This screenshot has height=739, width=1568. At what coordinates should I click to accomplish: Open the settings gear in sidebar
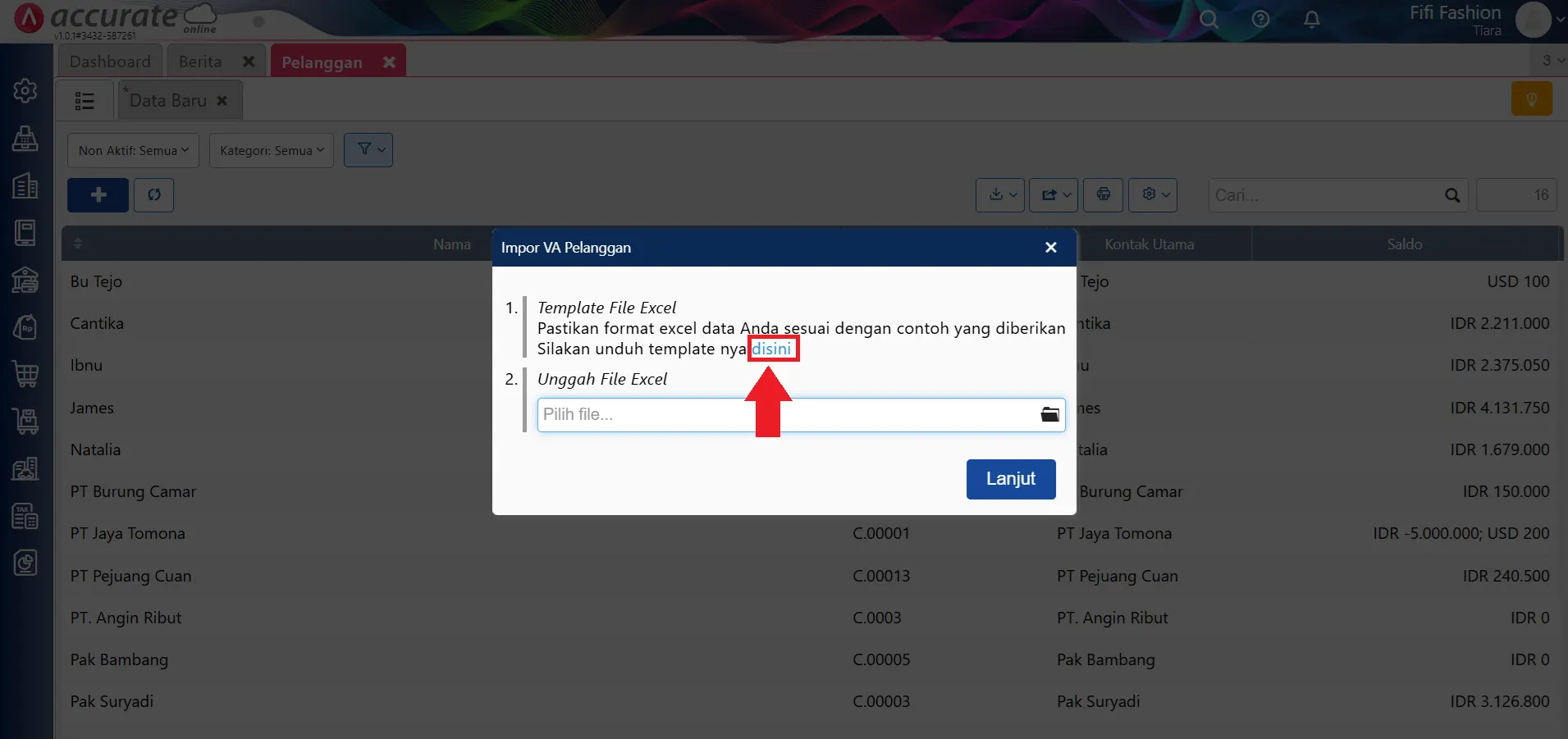click(x=25, y=90)
